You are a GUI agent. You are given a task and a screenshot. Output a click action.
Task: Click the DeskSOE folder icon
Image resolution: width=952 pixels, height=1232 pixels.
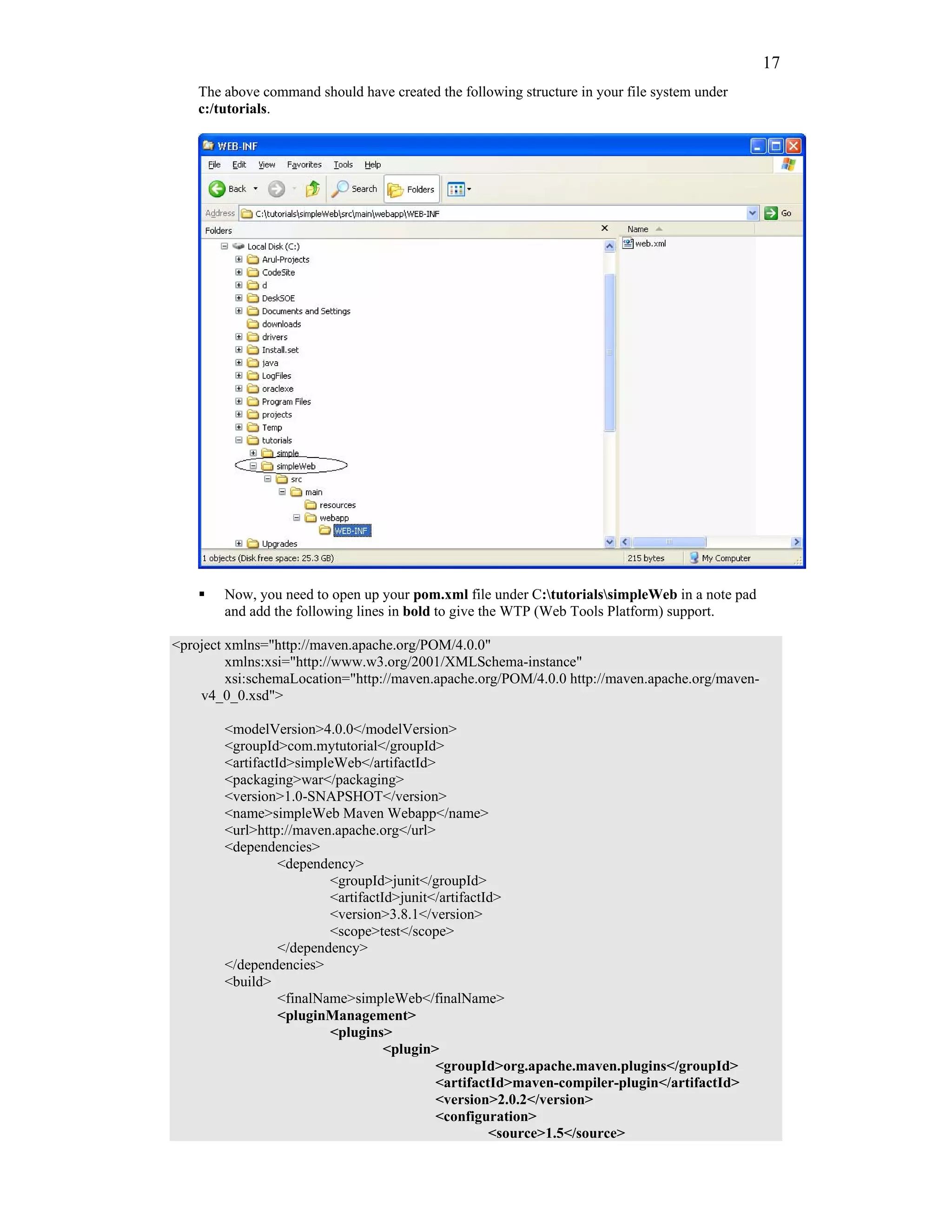(x=253, y=298)
